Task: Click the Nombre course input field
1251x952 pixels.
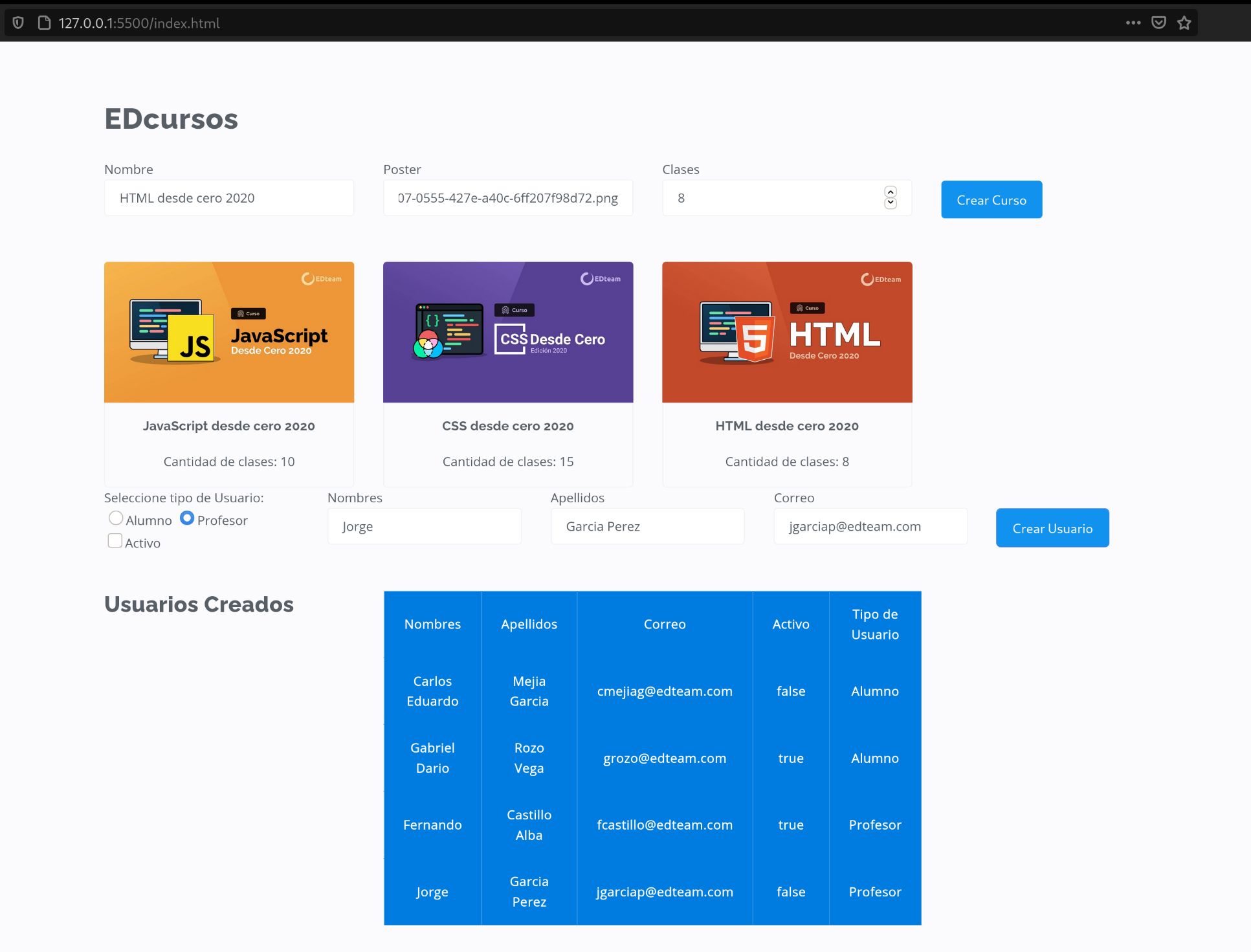Action: click(228, 197)
